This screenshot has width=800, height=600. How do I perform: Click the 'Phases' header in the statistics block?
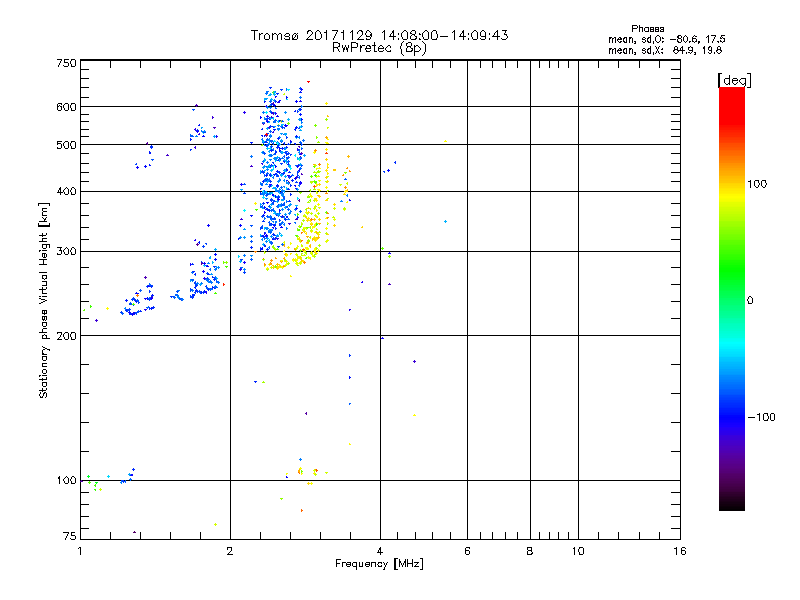pos(647,29)
